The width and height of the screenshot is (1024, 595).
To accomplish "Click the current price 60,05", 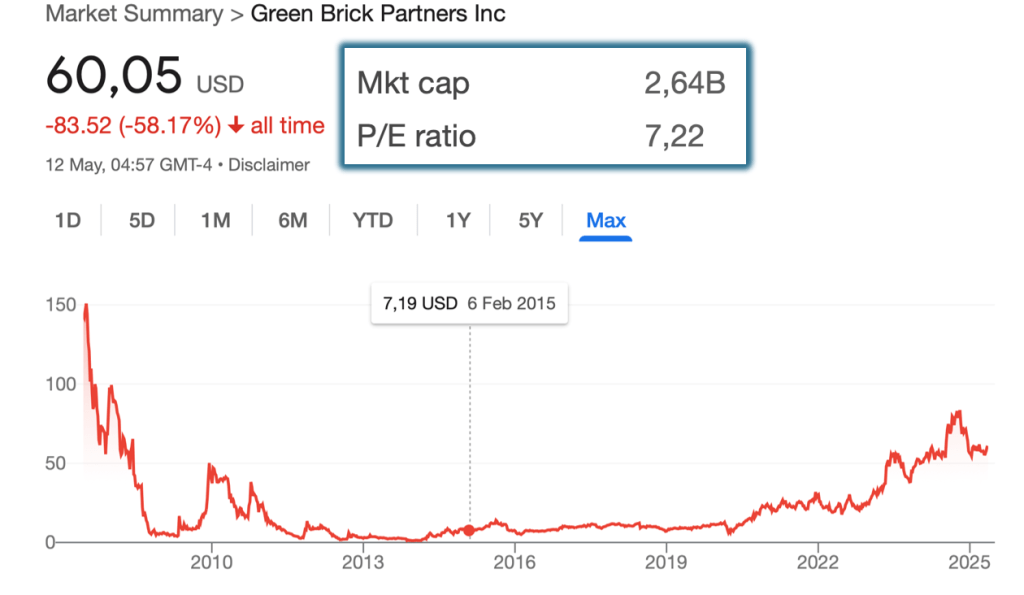I will tap(114, 77).
